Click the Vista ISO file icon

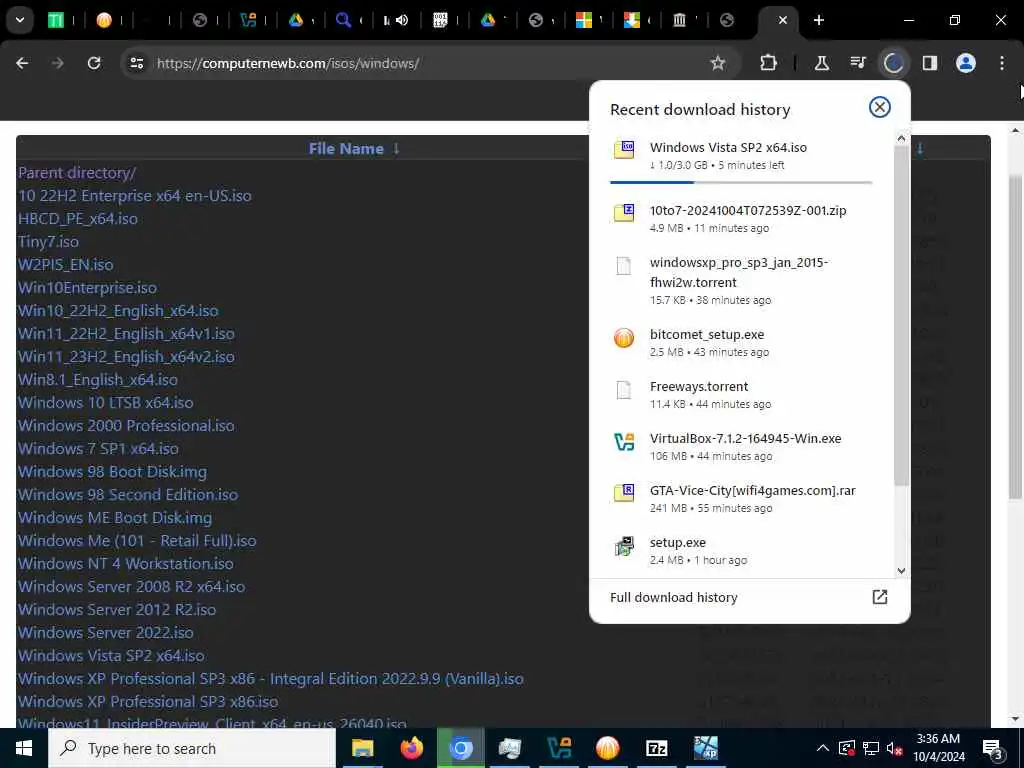(x=624, y=150)
